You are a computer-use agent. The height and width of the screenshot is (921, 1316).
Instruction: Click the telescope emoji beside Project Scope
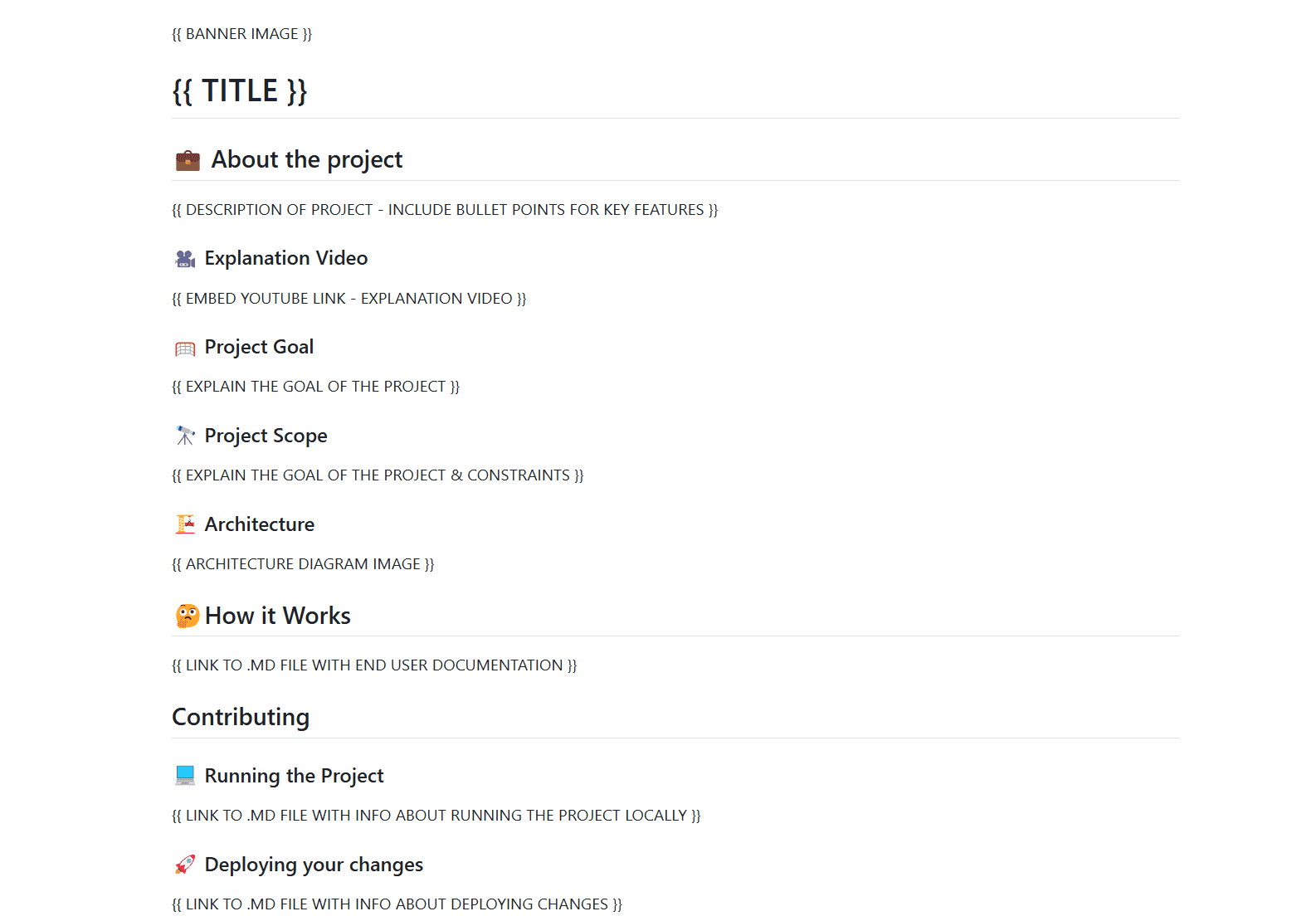tap(185, 436)
